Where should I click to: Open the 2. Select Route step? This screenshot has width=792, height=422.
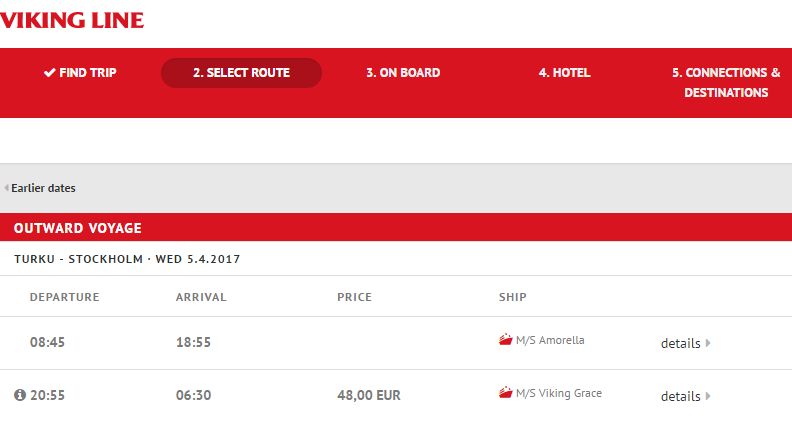(241, 73)
